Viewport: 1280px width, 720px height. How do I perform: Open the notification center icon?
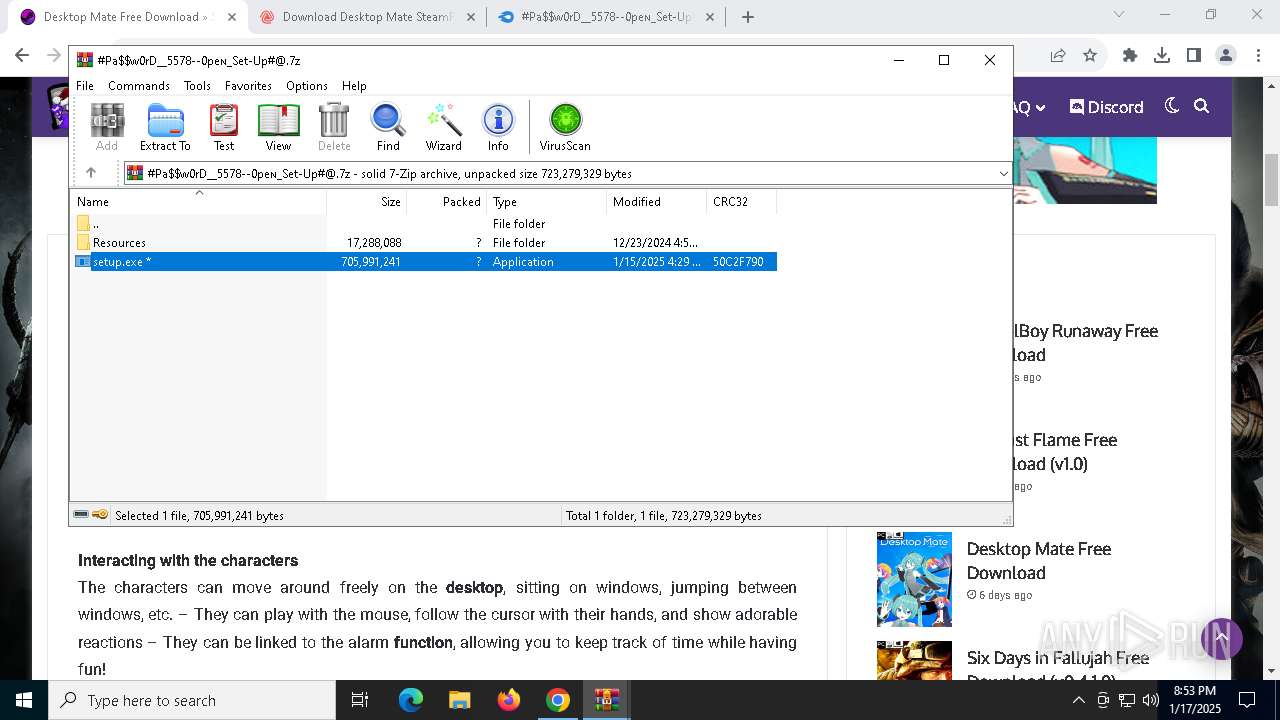point(1247,700)
